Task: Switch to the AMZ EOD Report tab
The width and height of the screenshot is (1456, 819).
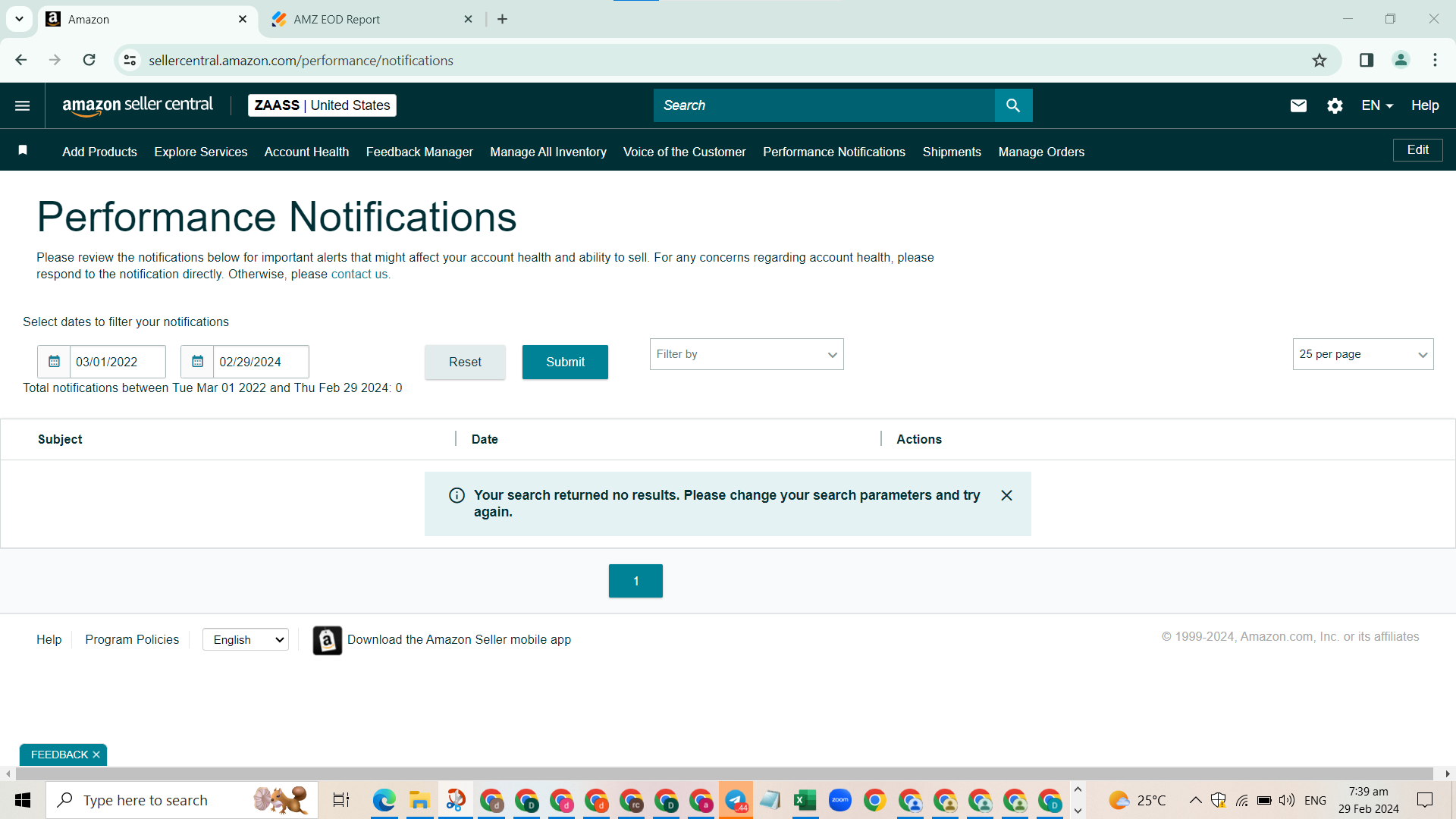Action: 373,19
